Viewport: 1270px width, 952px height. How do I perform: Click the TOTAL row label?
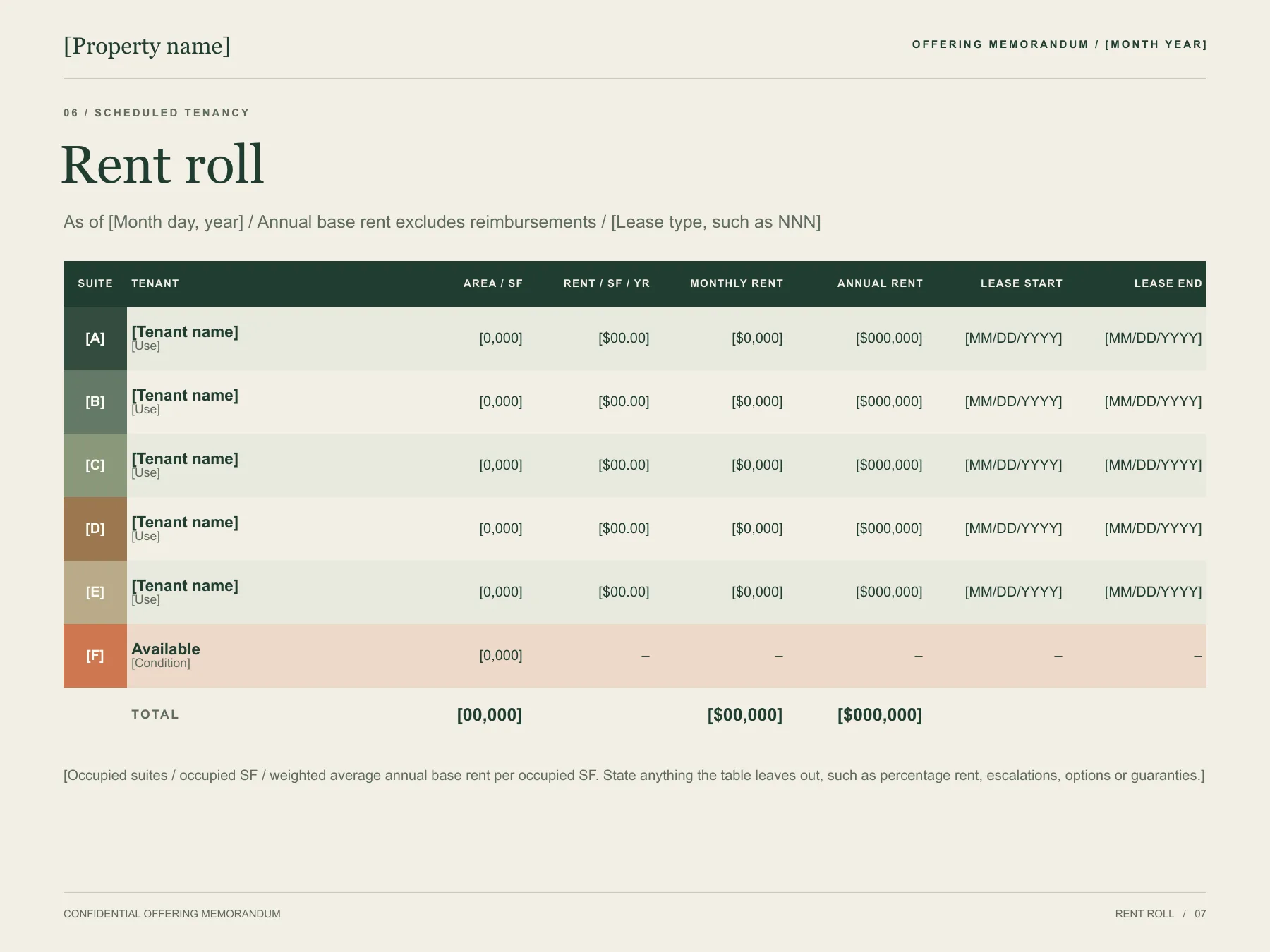coord(155,714)
